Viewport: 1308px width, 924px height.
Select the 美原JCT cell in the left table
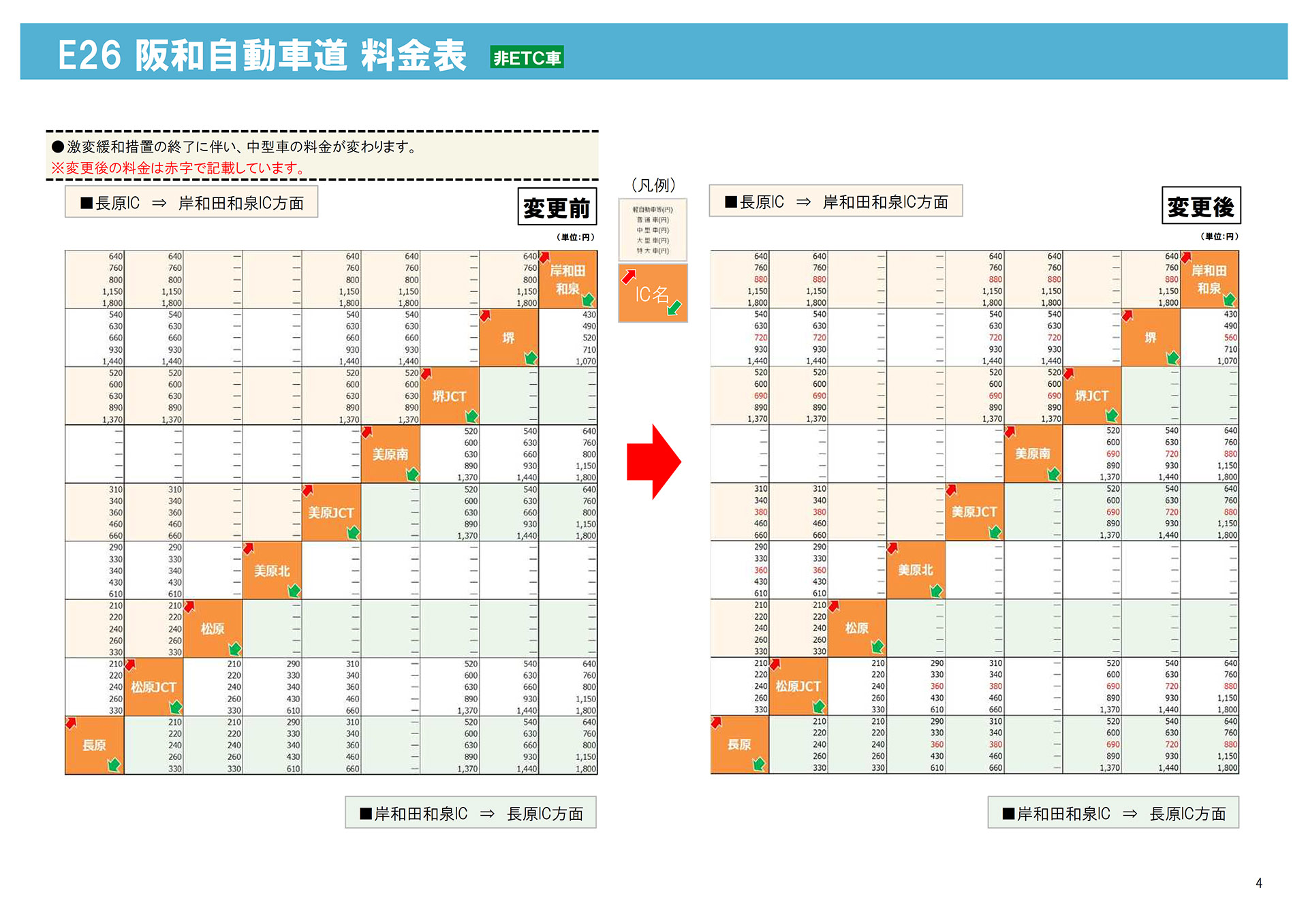(332, 512)
